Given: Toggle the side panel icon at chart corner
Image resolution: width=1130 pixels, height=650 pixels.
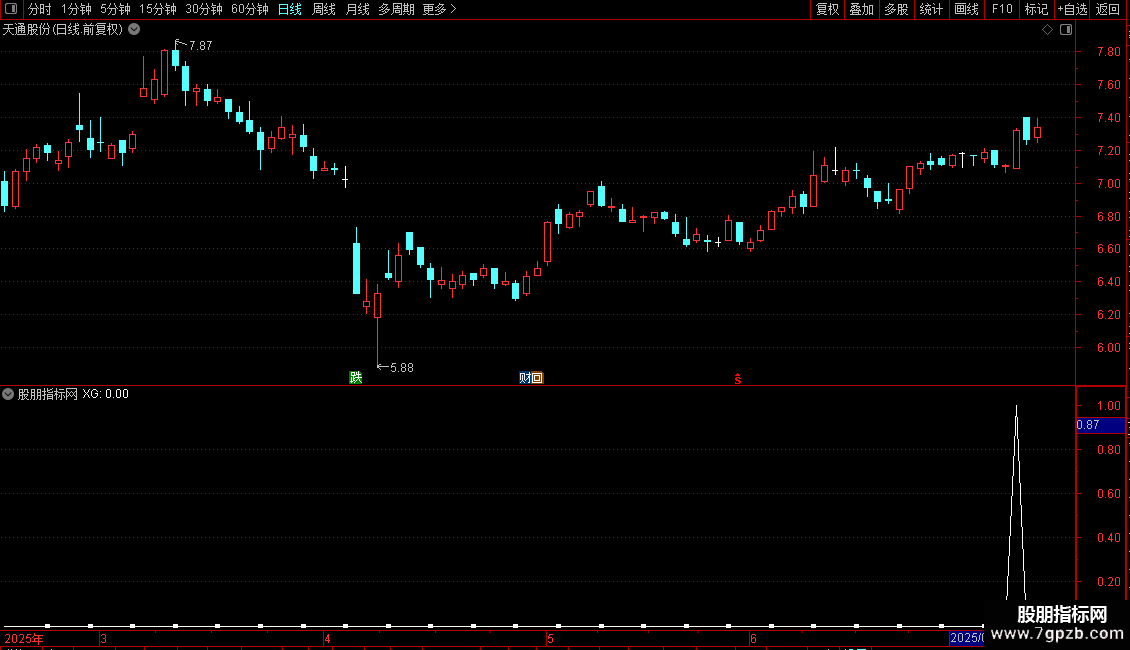Looking at the screenshot, I should 1066,30.
